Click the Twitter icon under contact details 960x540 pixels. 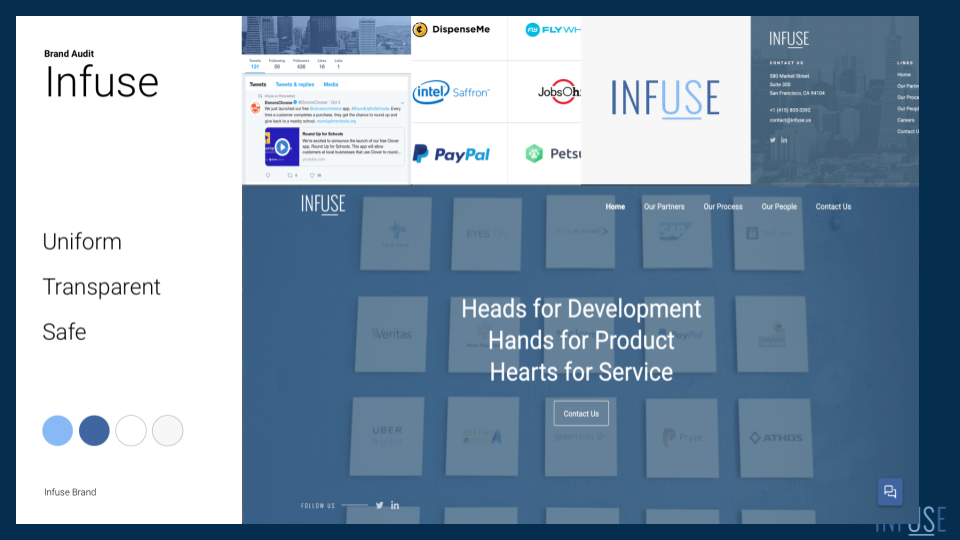773,140
